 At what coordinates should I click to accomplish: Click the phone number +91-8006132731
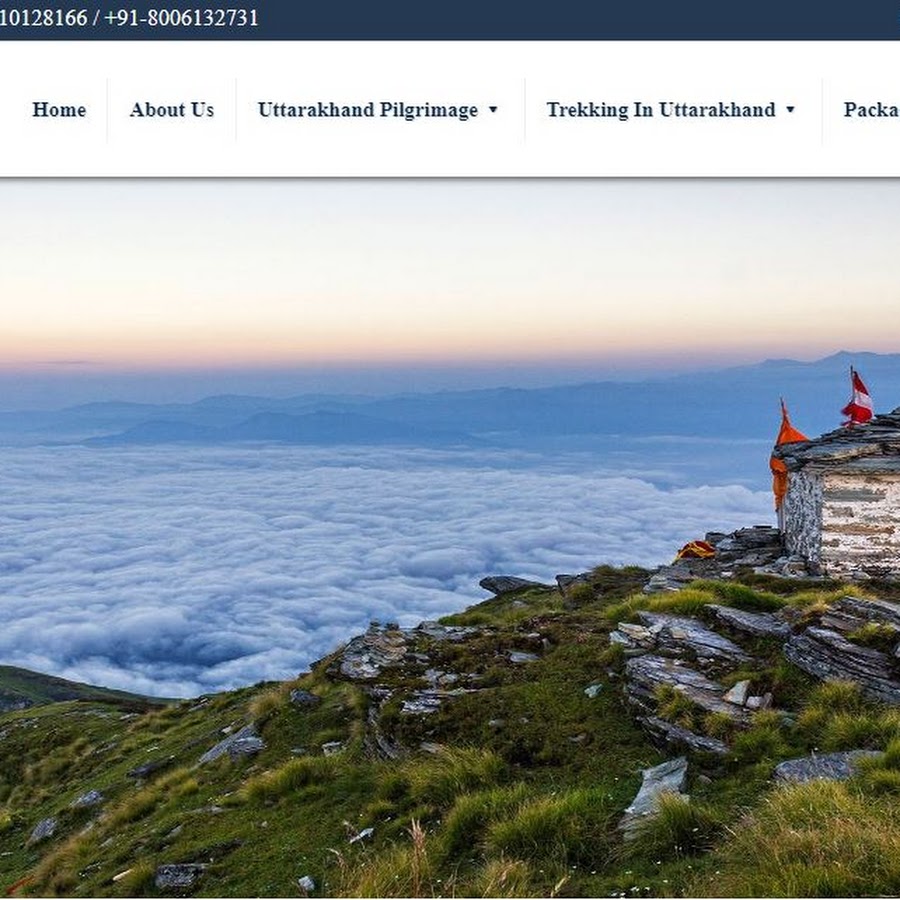pyautogui.click(x=182, y=18)
